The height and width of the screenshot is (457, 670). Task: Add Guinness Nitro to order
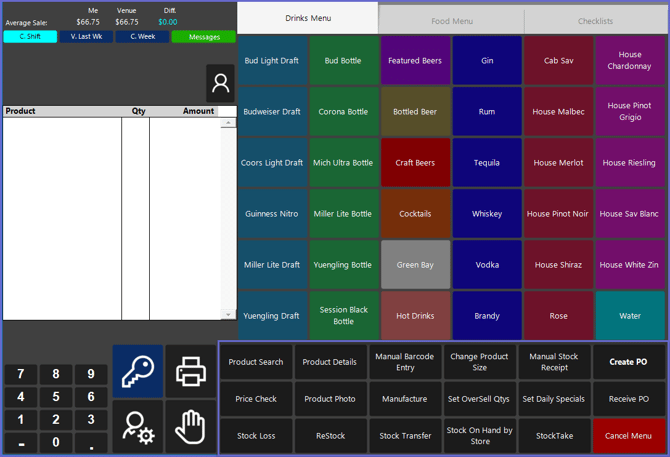[x=272, y=214]
